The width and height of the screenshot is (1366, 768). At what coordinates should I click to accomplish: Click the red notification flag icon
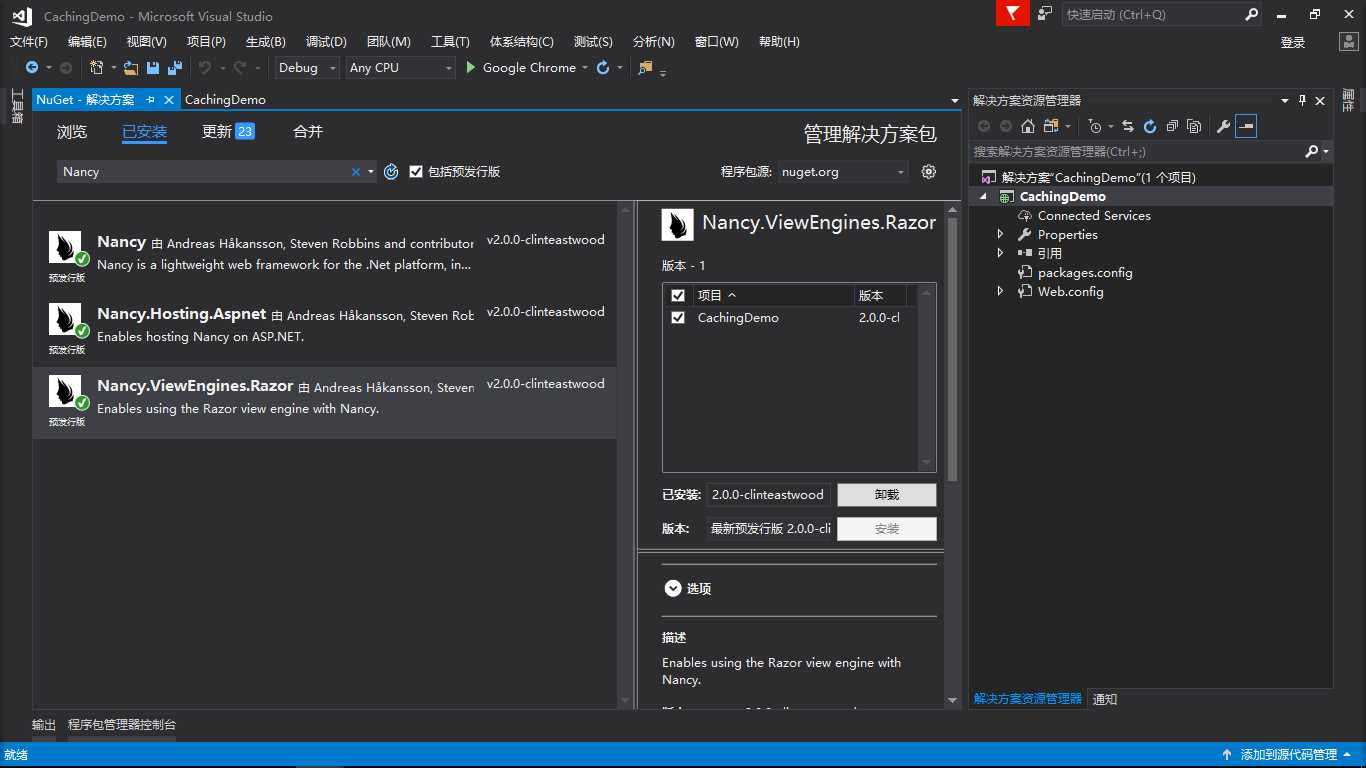(1013, 14)
